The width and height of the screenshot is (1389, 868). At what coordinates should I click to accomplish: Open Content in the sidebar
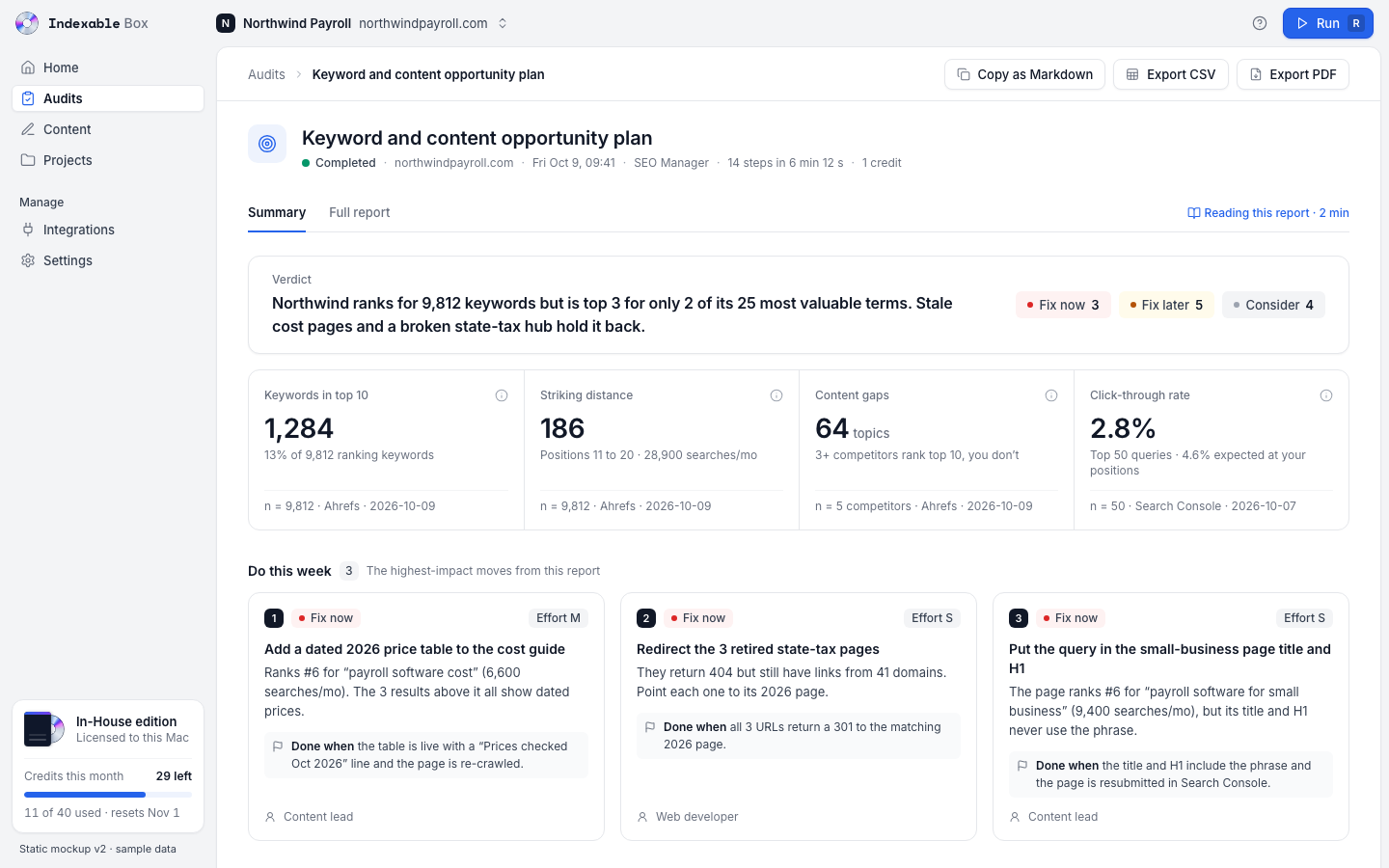(x=108, y=129)
